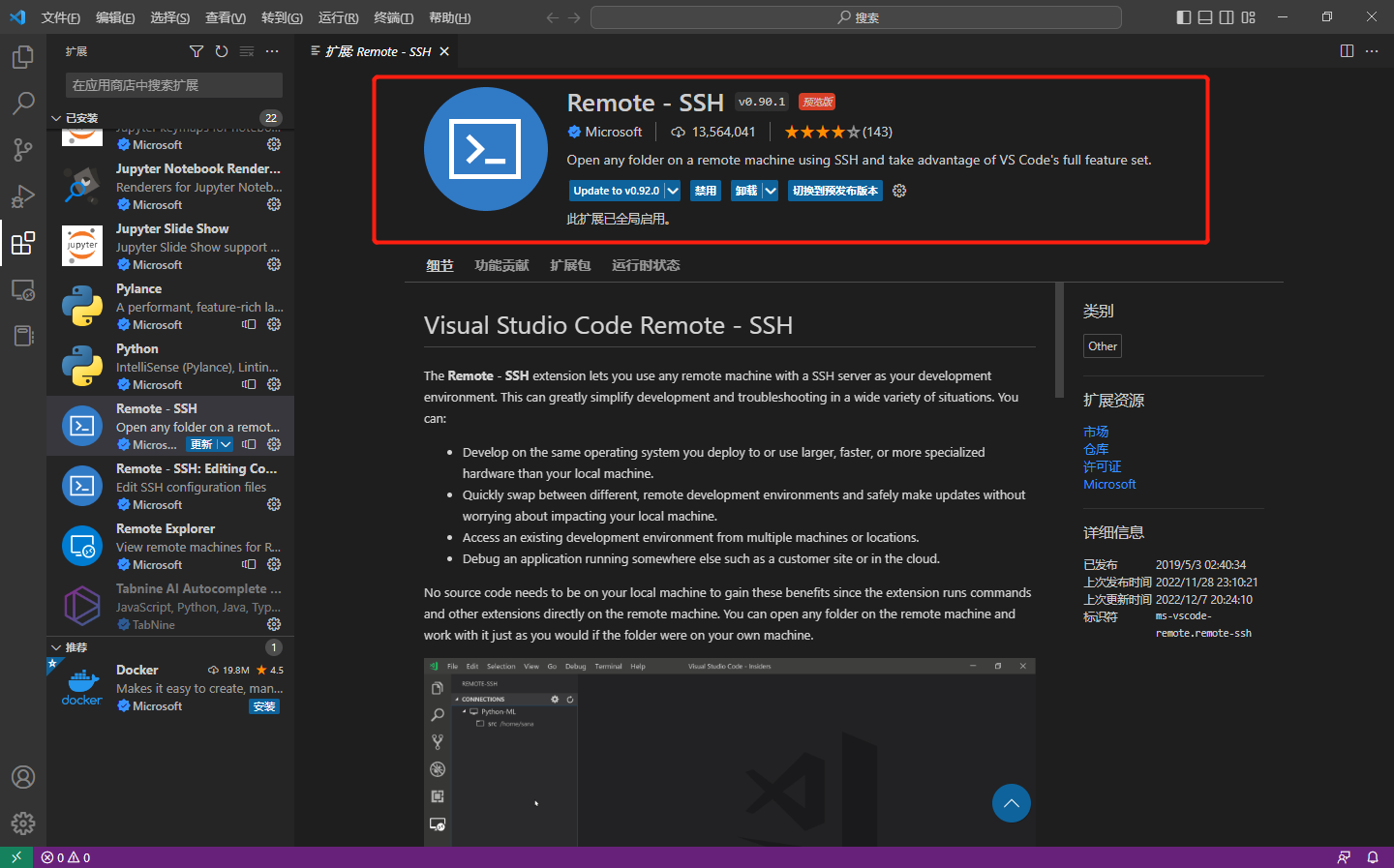Click the switch to pre-release version button
Image resolution: width=1394 pixels, height=868 pixels.
(x=835, y=191)
